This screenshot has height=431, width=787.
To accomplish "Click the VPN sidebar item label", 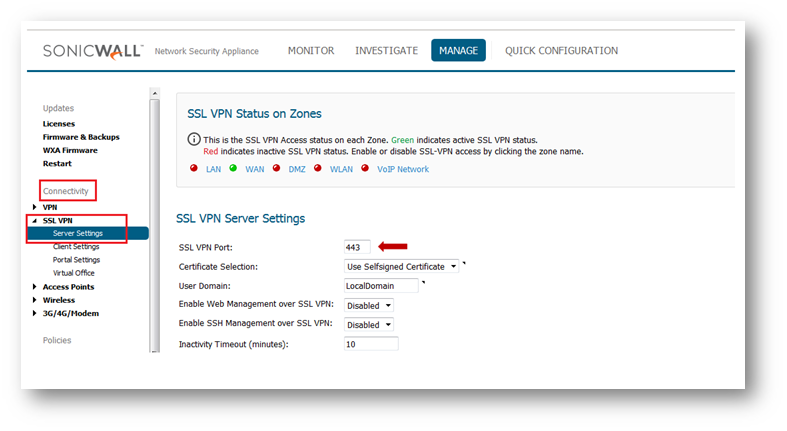I will (x=50, y=207).
